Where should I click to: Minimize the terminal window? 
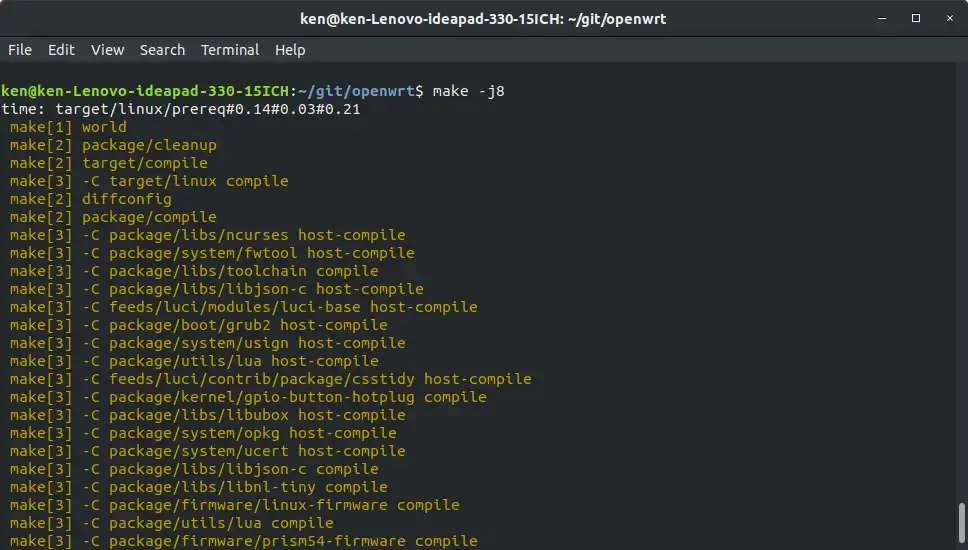[882, 19]
